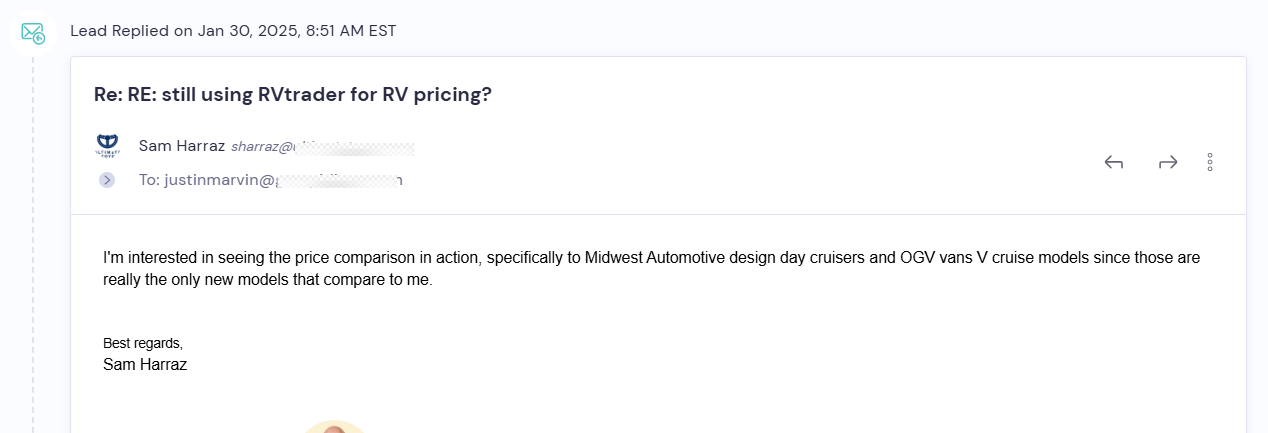Viewport: 1268px width, 433px height.
Task: Expand recipient details with the chevron
Action: coord(107,180)
